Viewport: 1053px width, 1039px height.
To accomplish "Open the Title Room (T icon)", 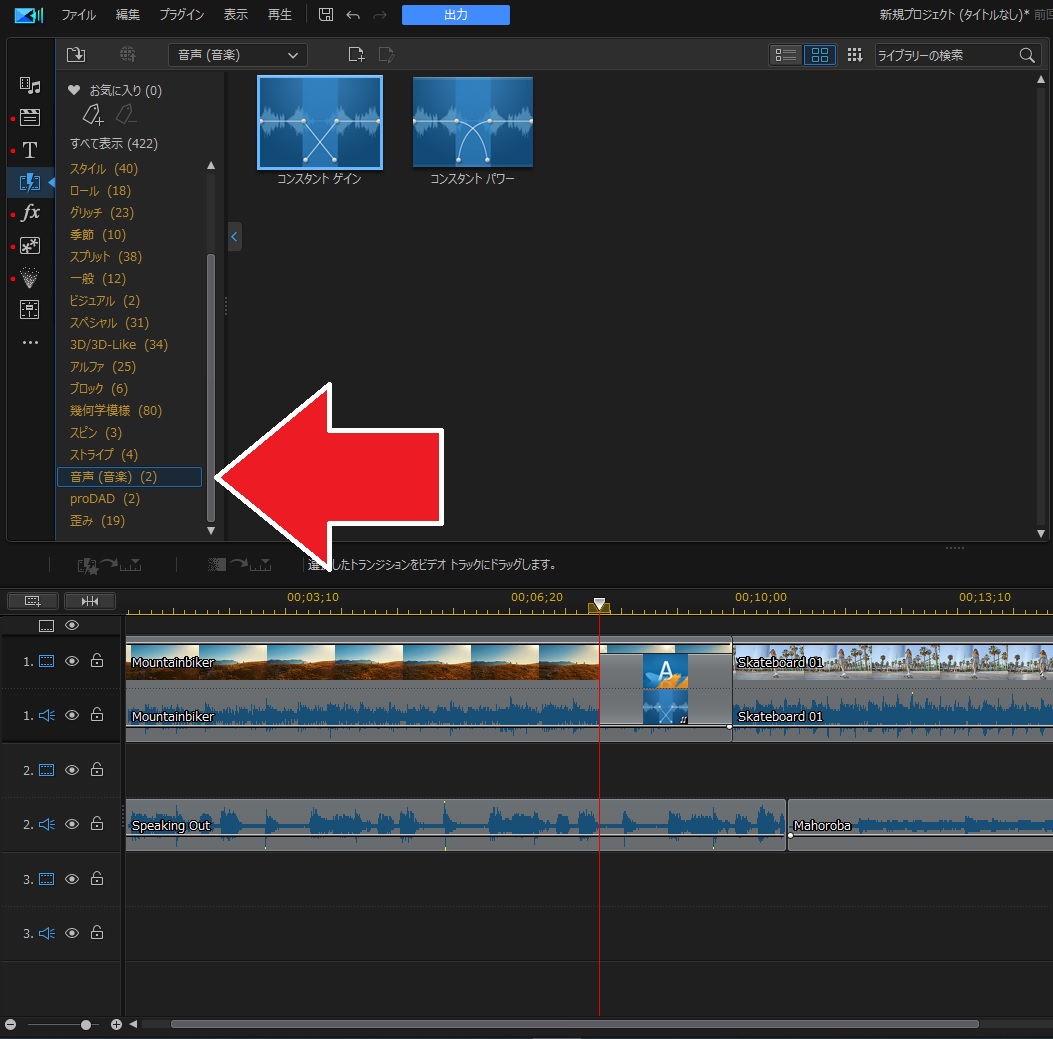I will tap(30, 150).
